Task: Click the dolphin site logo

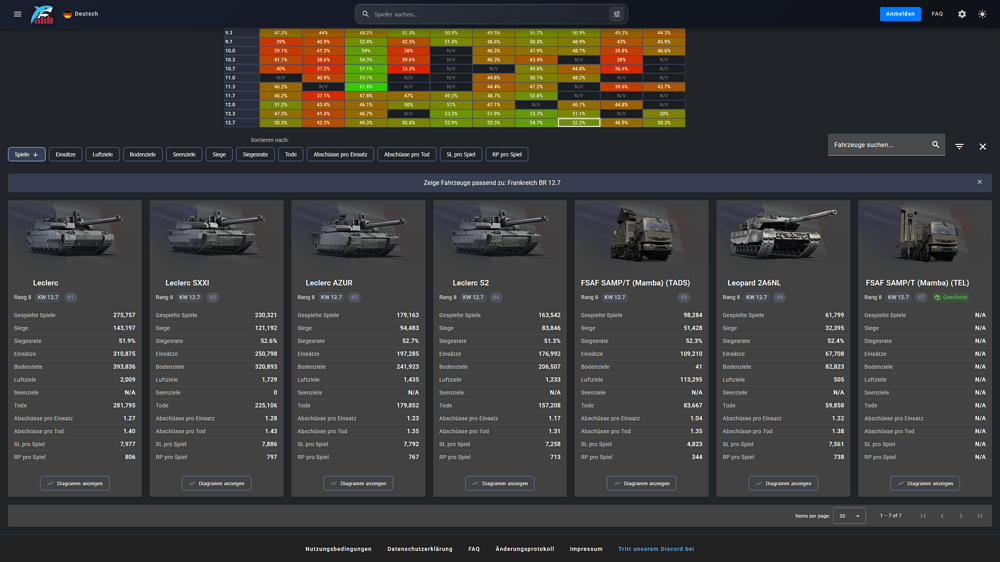Action: point(42,14)
